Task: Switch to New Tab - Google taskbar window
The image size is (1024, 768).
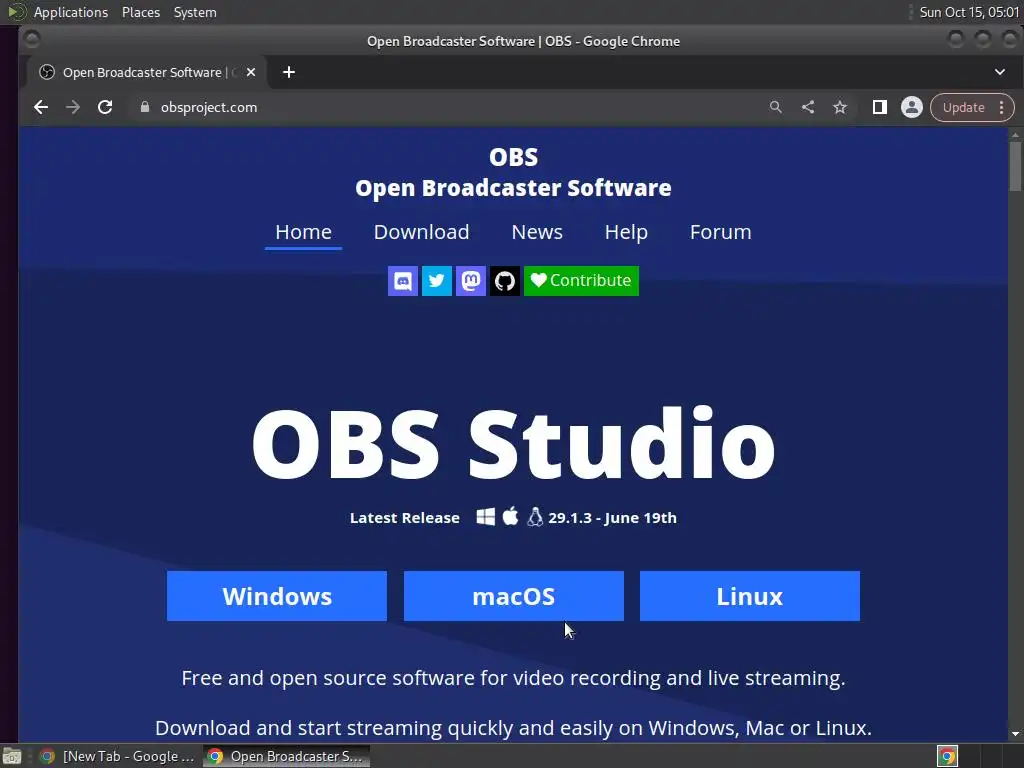Action: (117, 756)
